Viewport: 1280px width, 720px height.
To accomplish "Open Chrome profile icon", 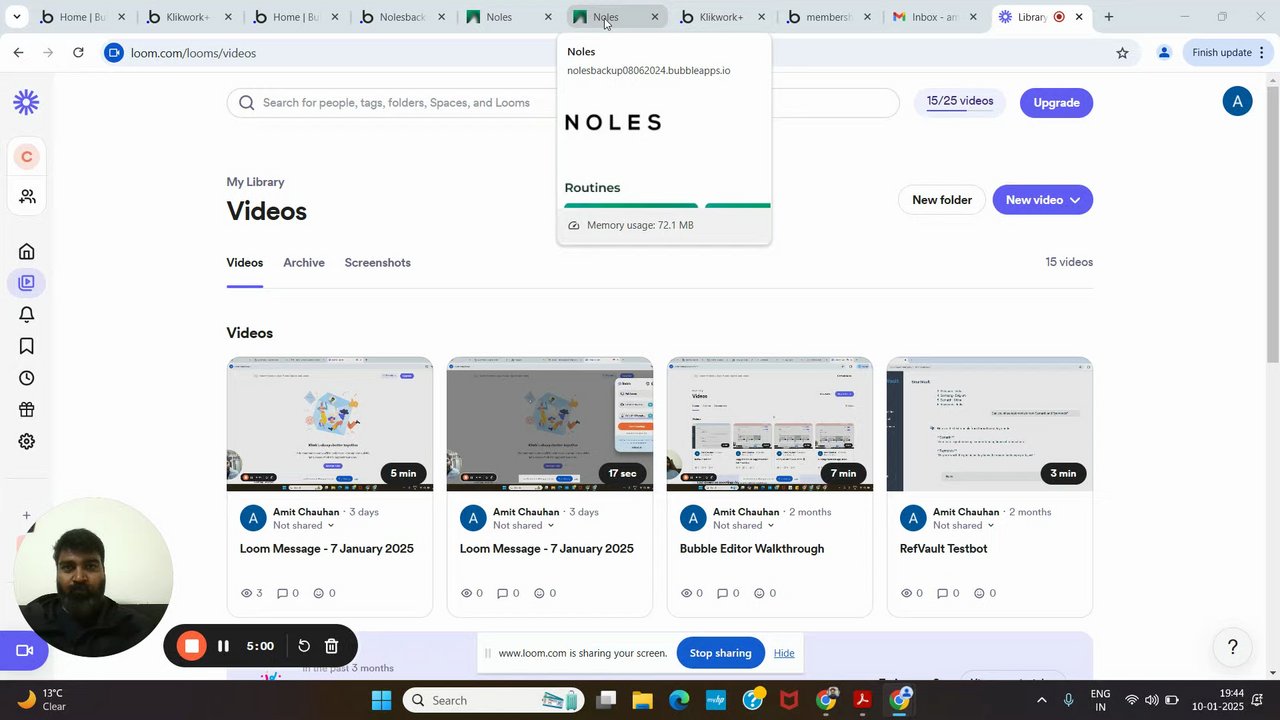I will click(1164, 53).
